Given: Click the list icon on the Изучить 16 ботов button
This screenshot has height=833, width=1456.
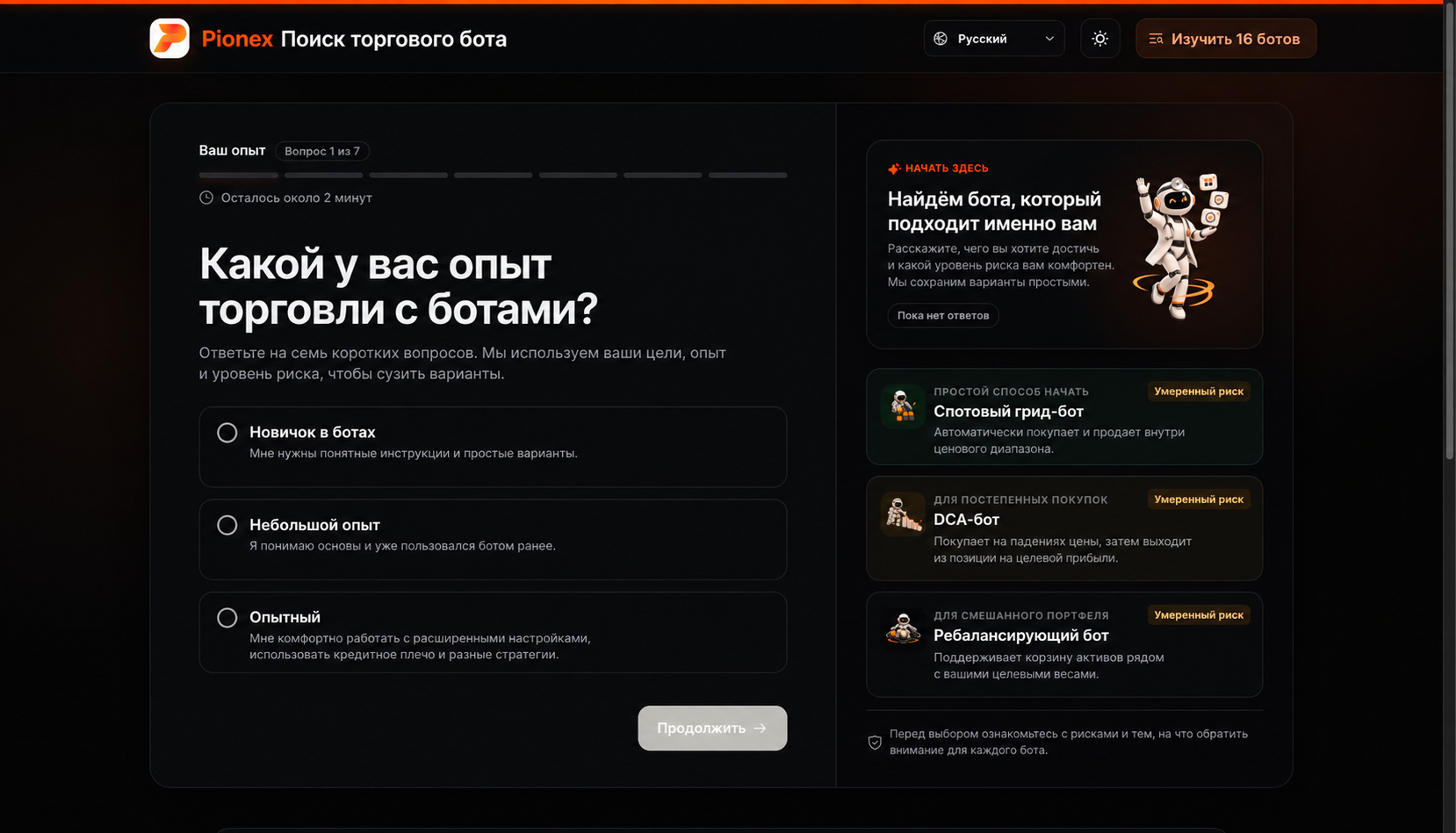Looking at the screenshot, I should pos(1156,39).
